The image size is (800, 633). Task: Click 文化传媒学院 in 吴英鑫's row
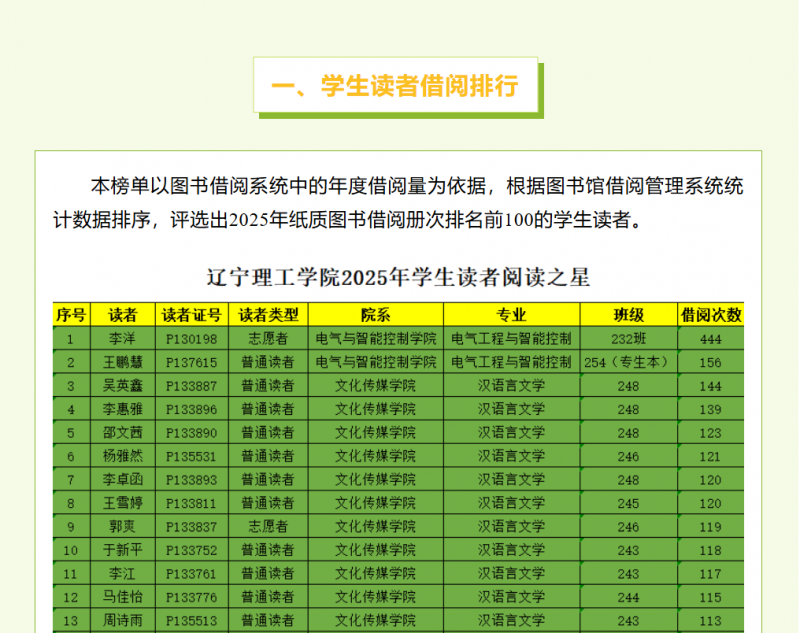click(376, 386)
